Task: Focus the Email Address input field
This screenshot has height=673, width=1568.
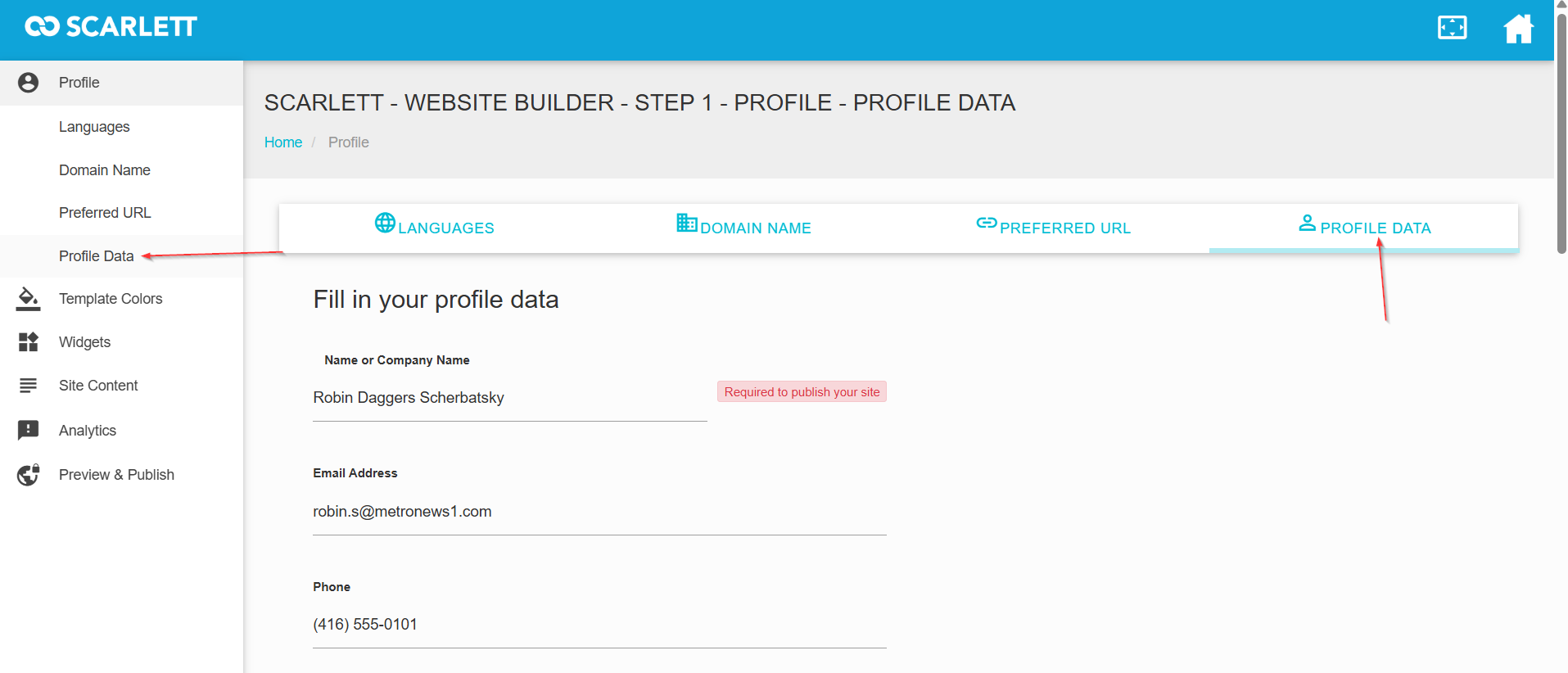Action: tap(599, 512)
